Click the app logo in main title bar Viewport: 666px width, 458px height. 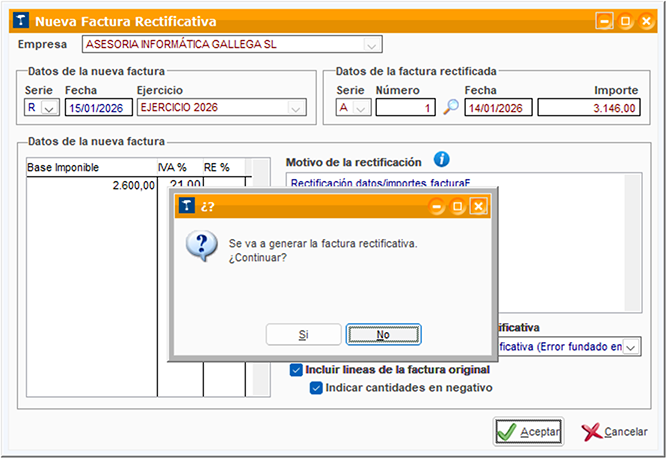point(21,20)
